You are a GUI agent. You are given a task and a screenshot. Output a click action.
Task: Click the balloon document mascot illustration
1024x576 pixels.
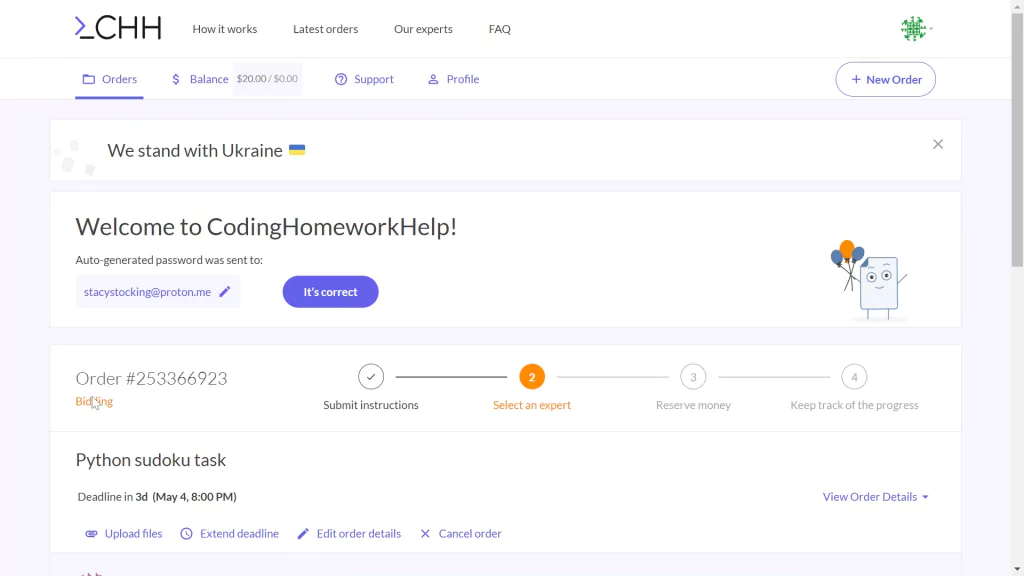(869, 281)
